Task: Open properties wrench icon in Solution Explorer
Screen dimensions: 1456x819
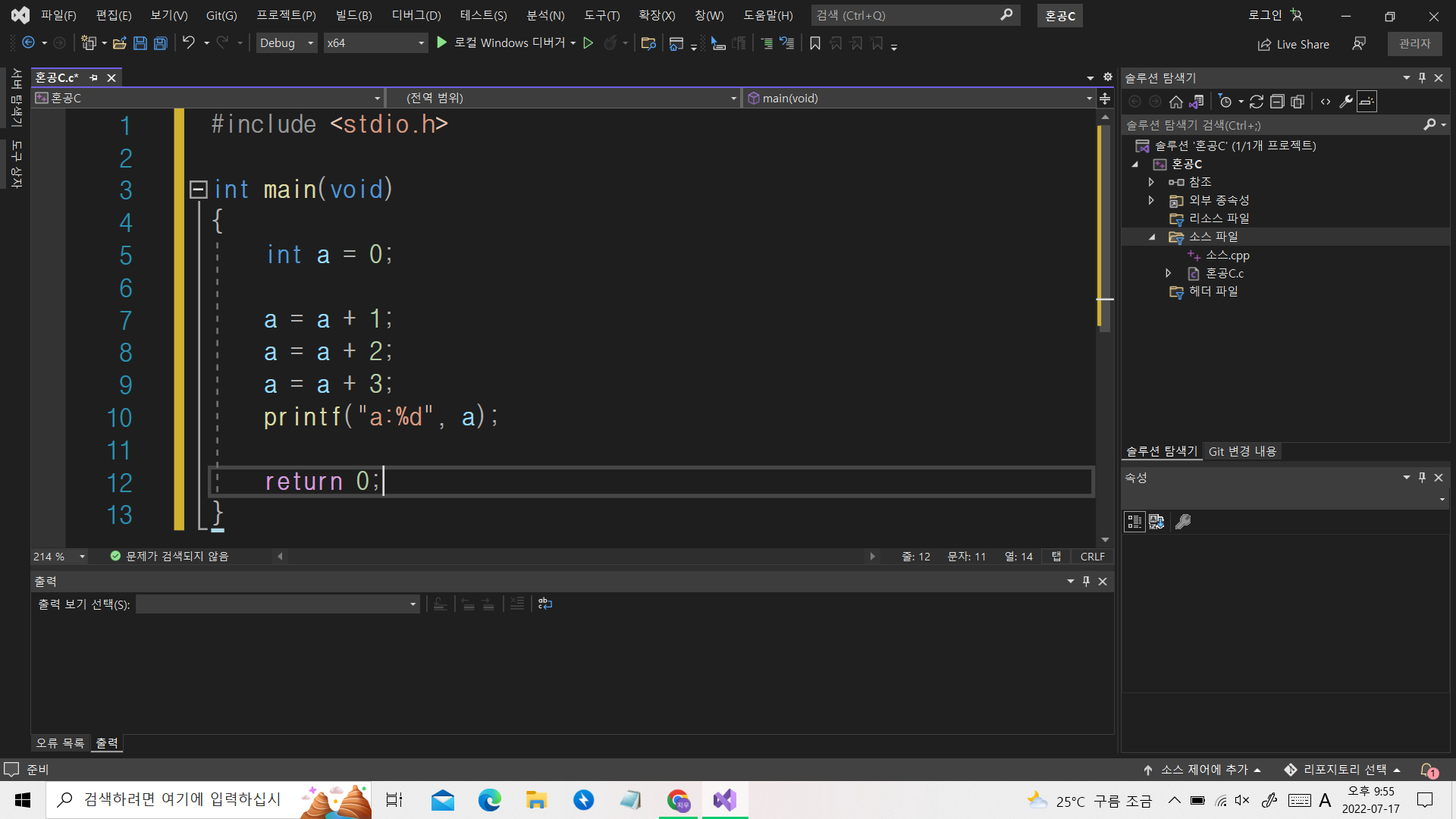Action: coord(1346,102)
